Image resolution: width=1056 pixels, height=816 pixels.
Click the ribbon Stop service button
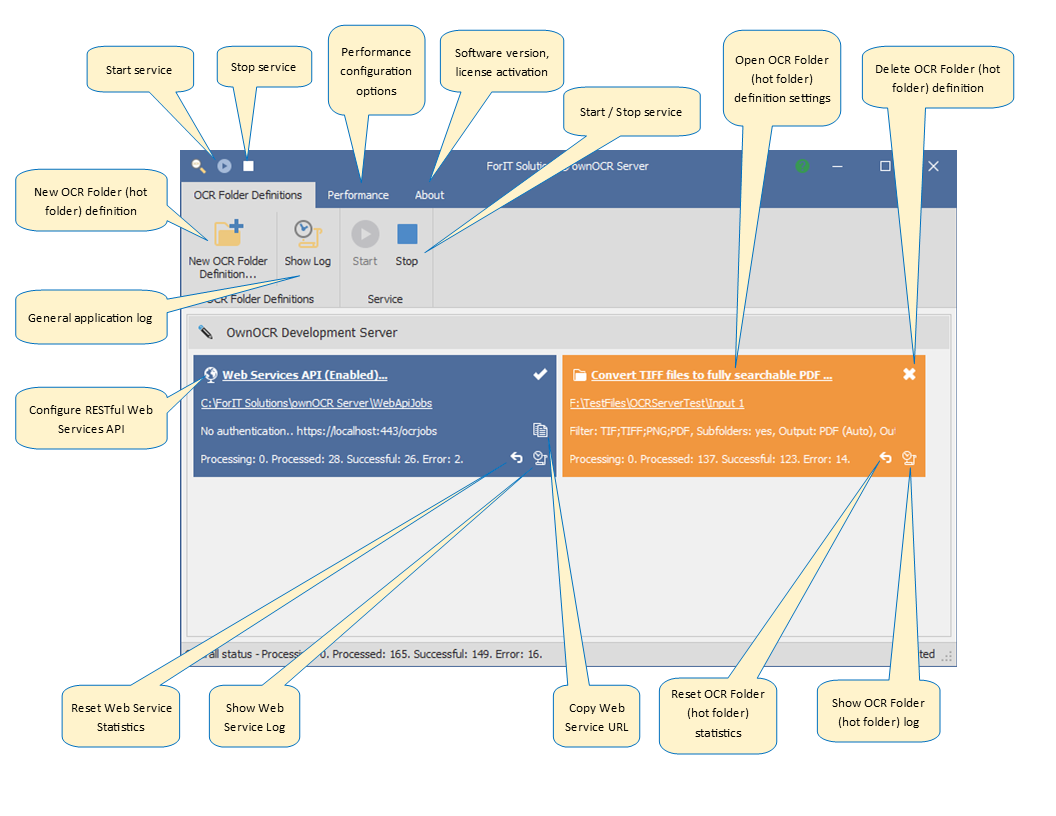click(407, 244)
